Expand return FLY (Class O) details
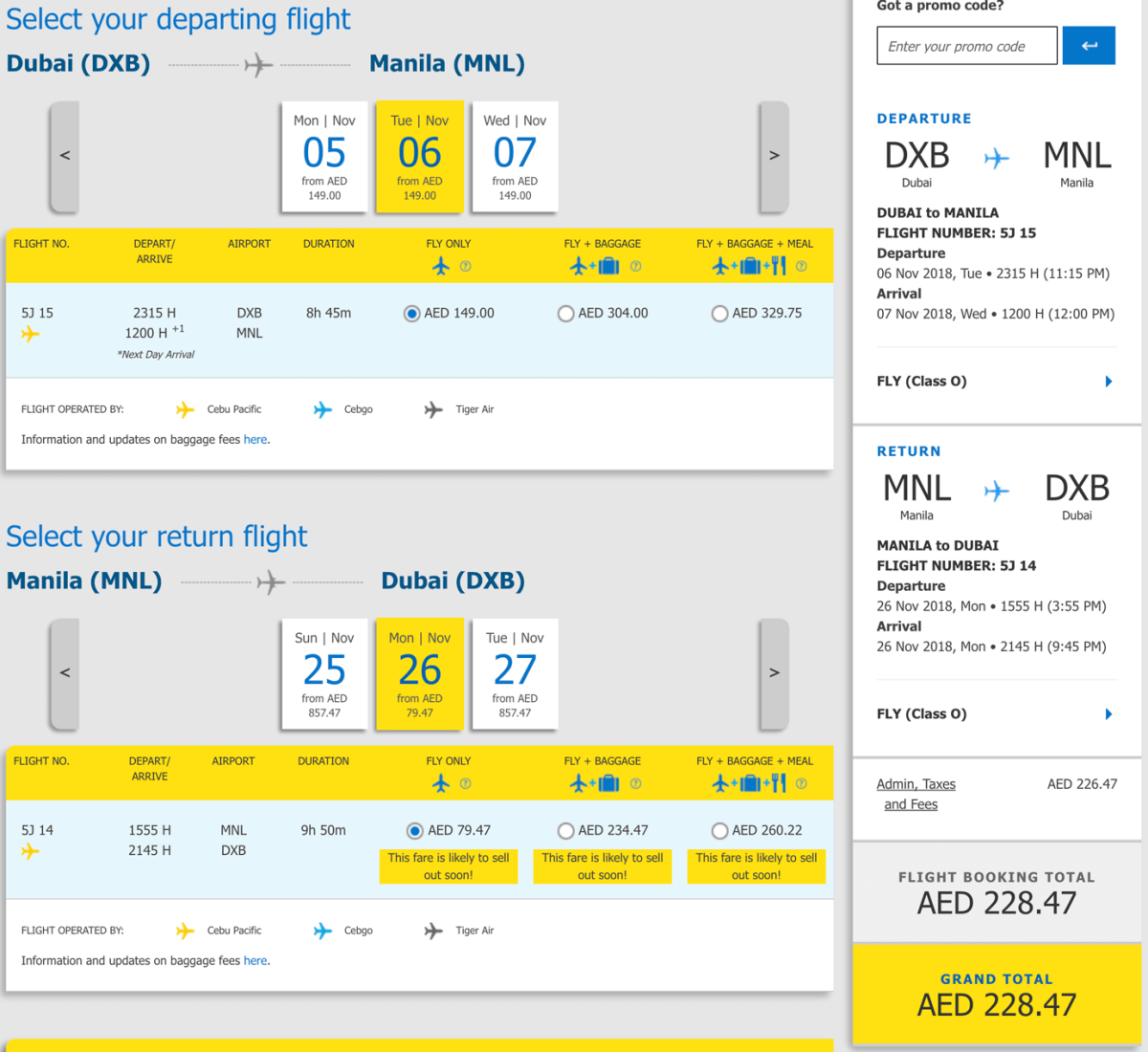 coord(1109,714)
